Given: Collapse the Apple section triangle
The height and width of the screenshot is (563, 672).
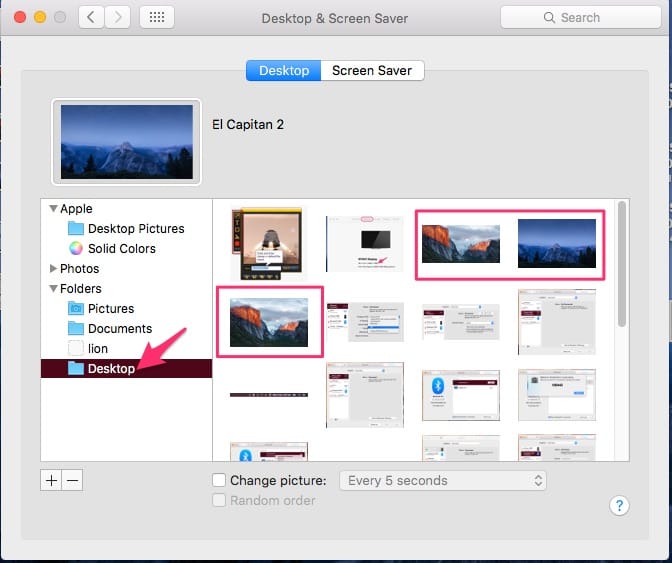Looking at the screenshot, I should [x=53, y=209].
